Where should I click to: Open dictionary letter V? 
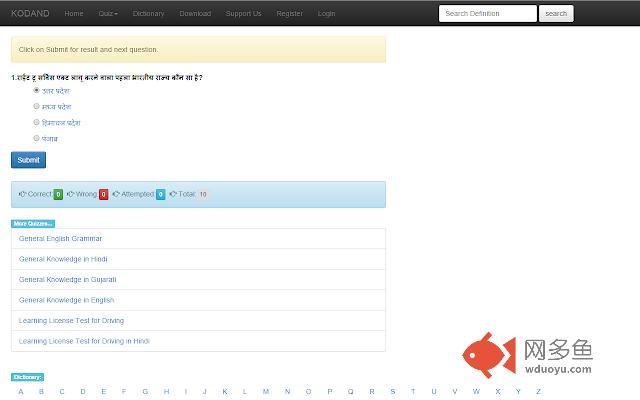tap(455, 391)
